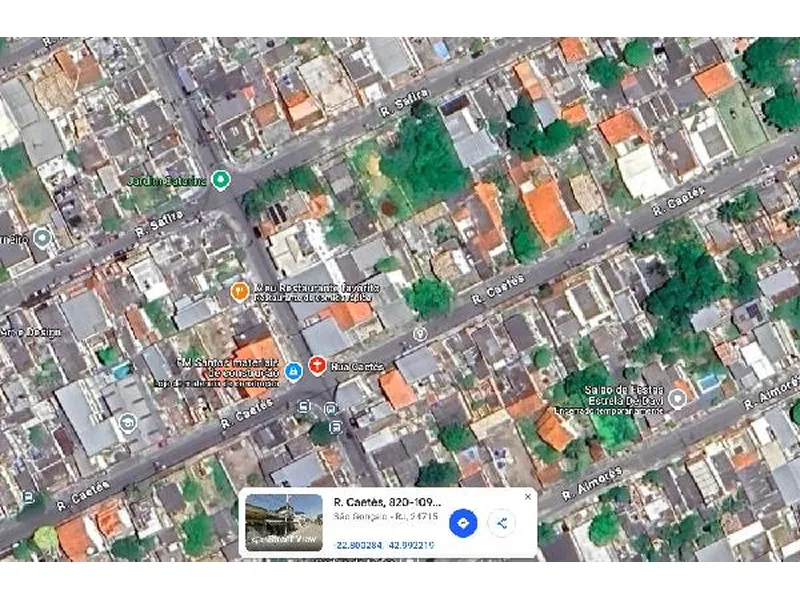Click the Arte Design label on the map
The height and width of the screenshot is (600, 800).
tap(30, 333)
